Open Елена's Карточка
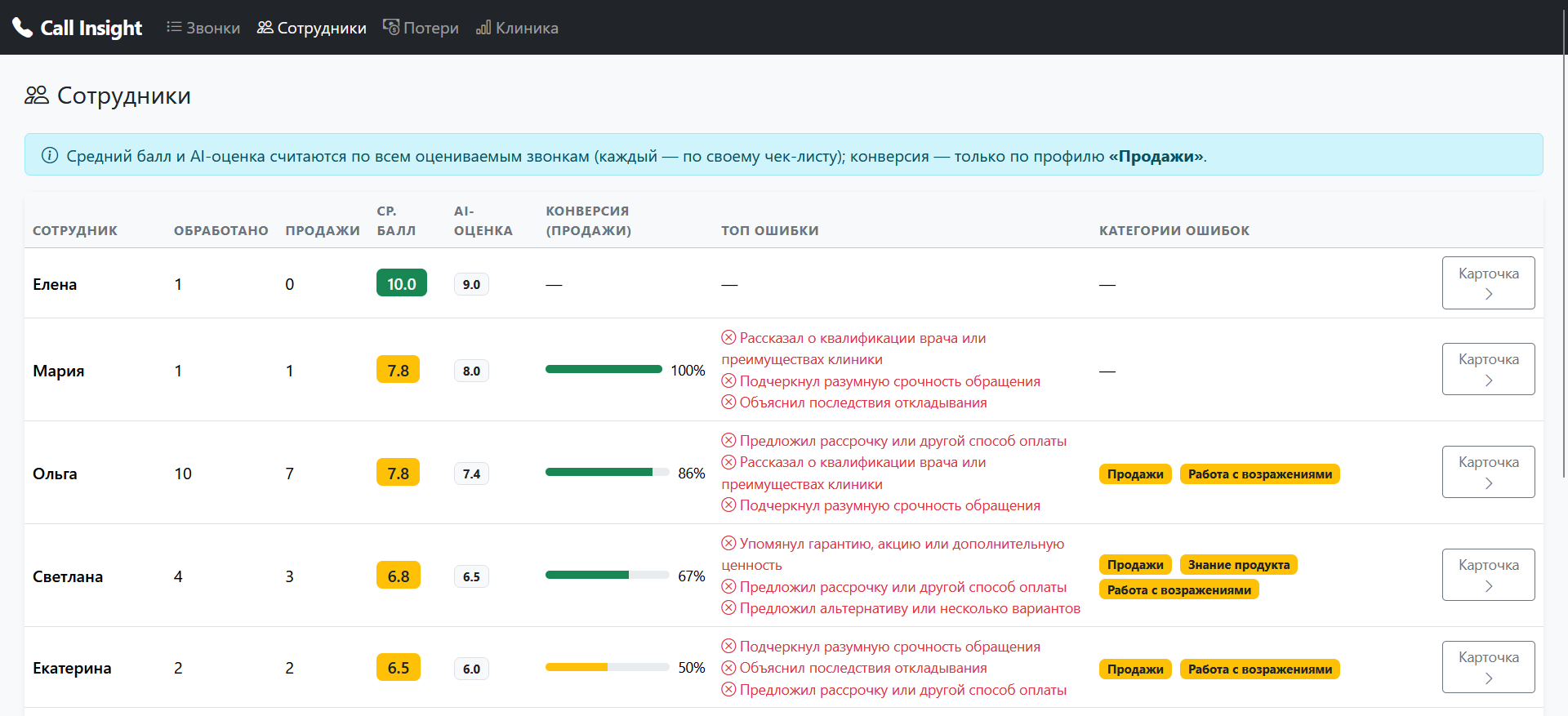 click(x=1488, y=282)
